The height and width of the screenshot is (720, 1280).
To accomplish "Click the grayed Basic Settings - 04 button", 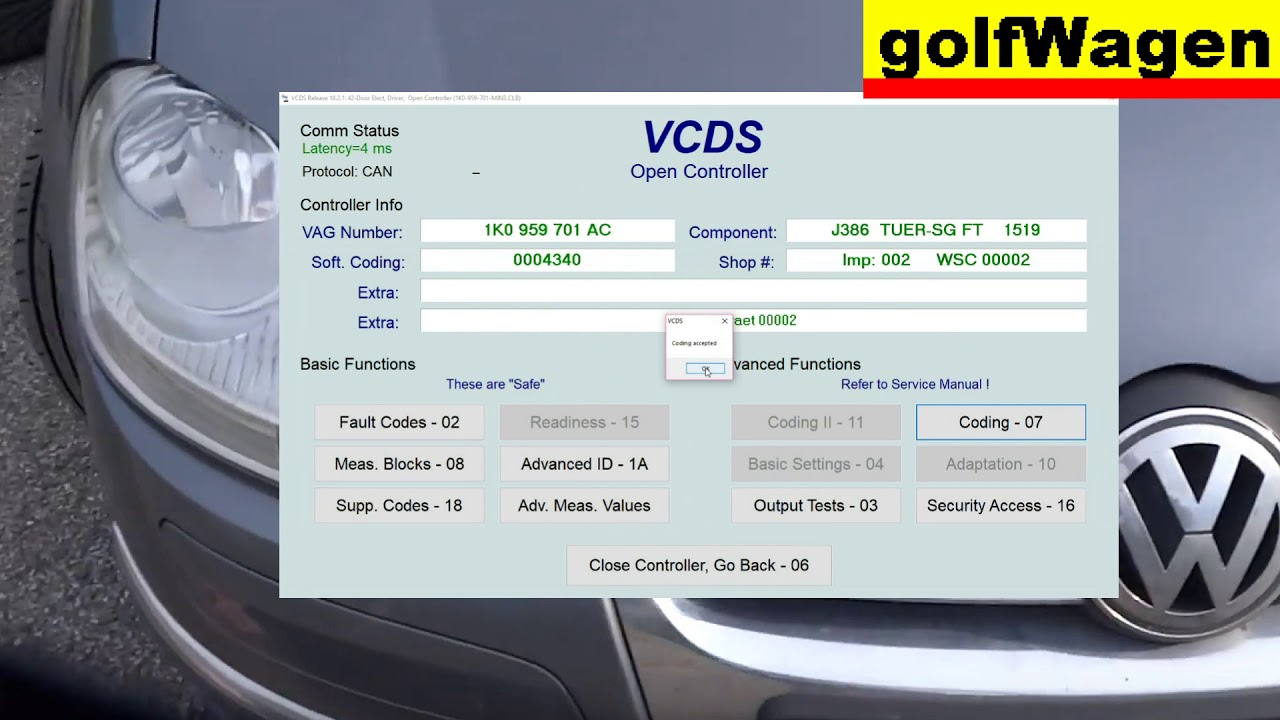I will click(815, 464).
